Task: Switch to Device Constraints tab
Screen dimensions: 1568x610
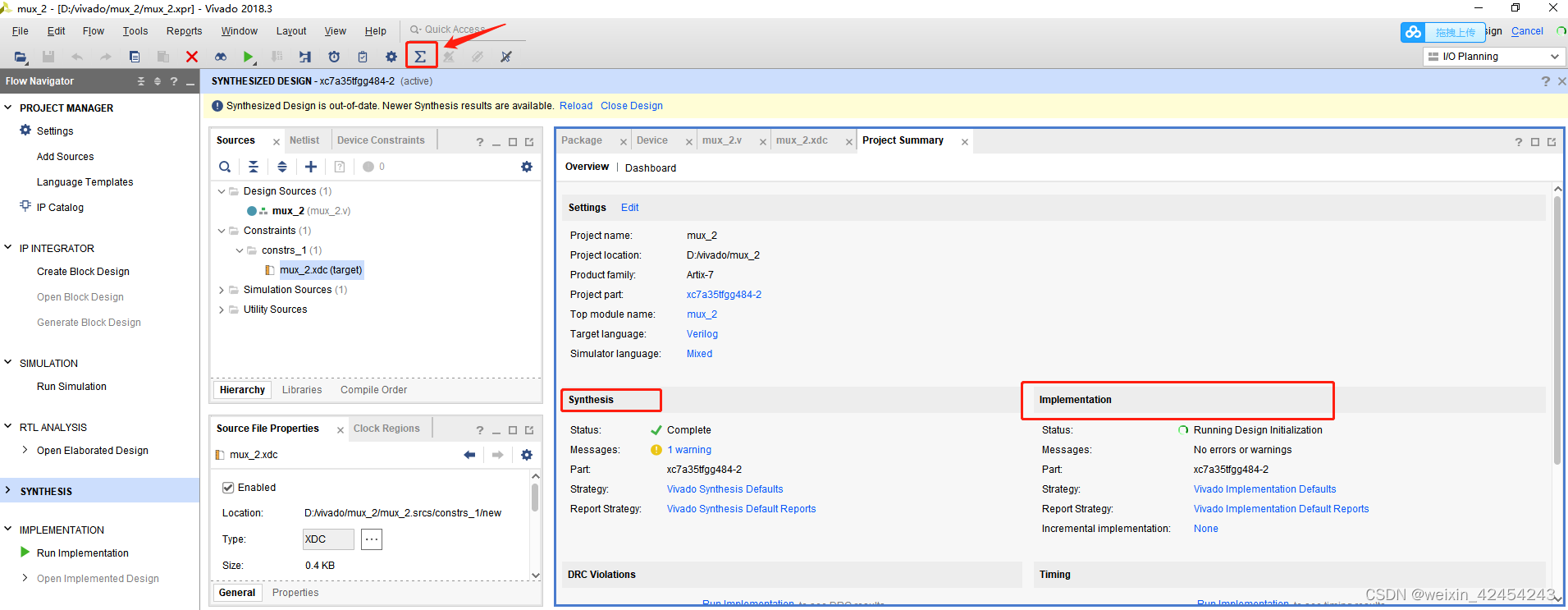Action: pyautogui.click(x=381, y=140)
